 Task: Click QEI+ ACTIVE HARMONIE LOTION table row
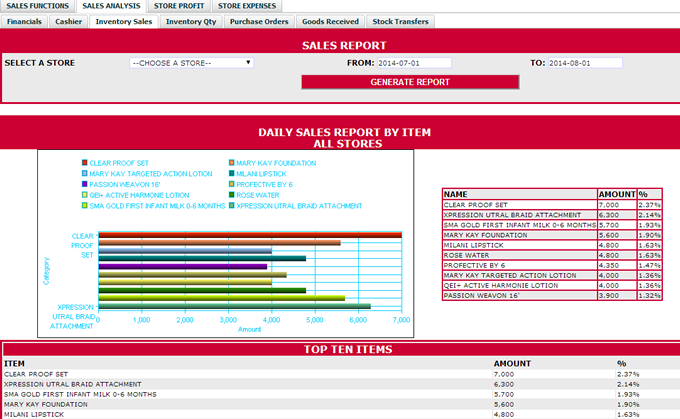click(552, 285)
